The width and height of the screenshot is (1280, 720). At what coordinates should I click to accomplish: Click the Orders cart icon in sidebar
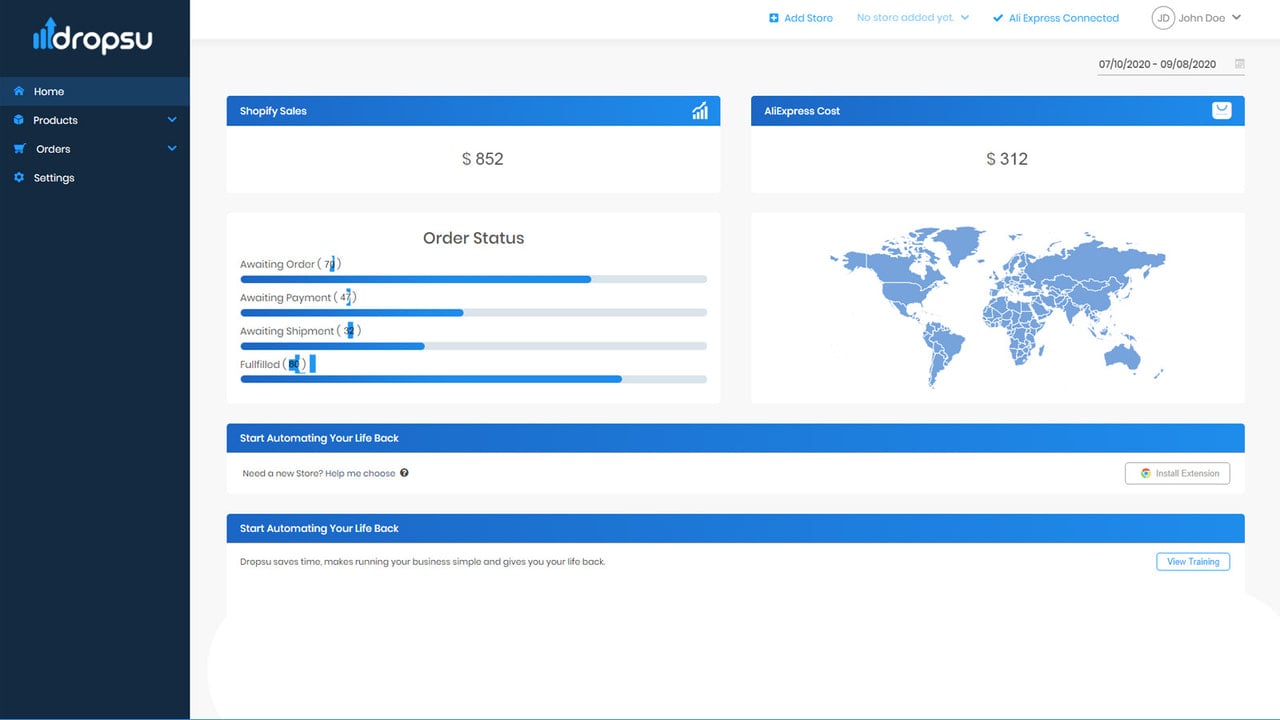tap(19, 149)
